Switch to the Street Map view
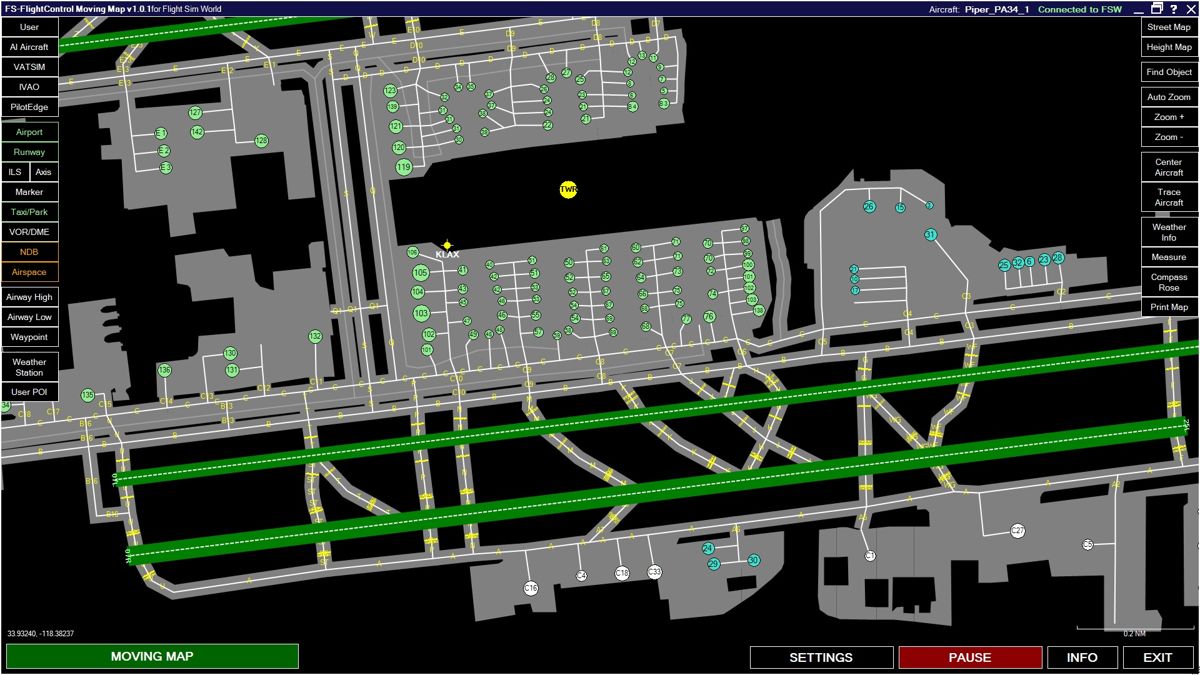1200x675 pixels. (x=1168, y=27)
